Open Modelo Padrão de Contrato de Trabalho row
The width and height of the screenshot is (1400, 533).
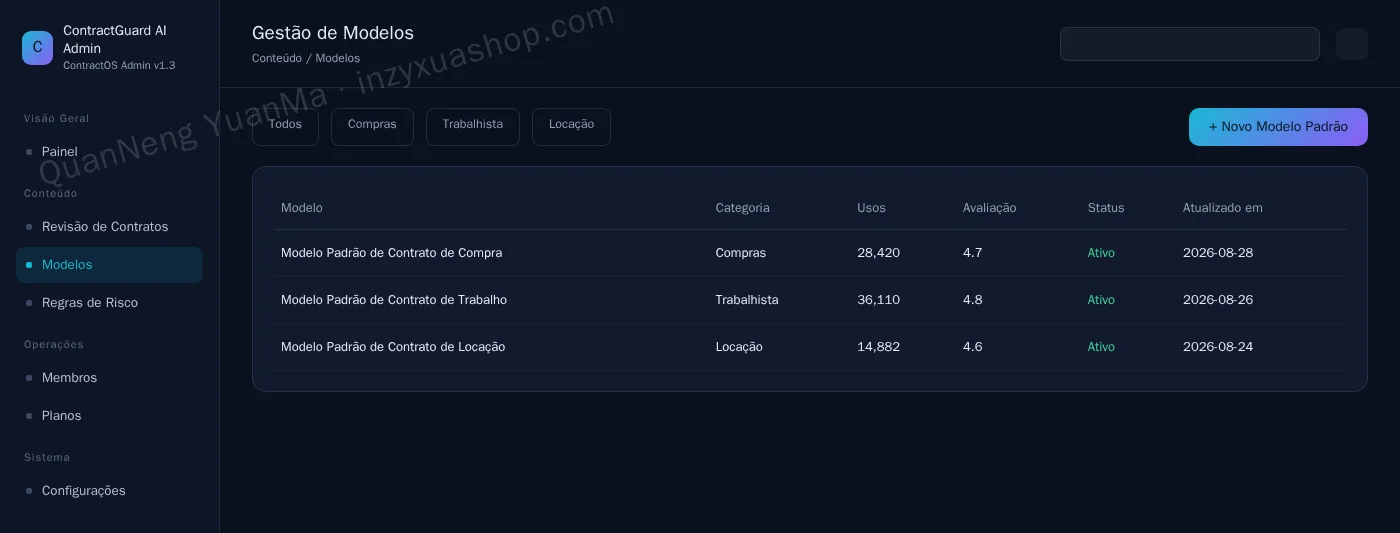pos(810,300)
